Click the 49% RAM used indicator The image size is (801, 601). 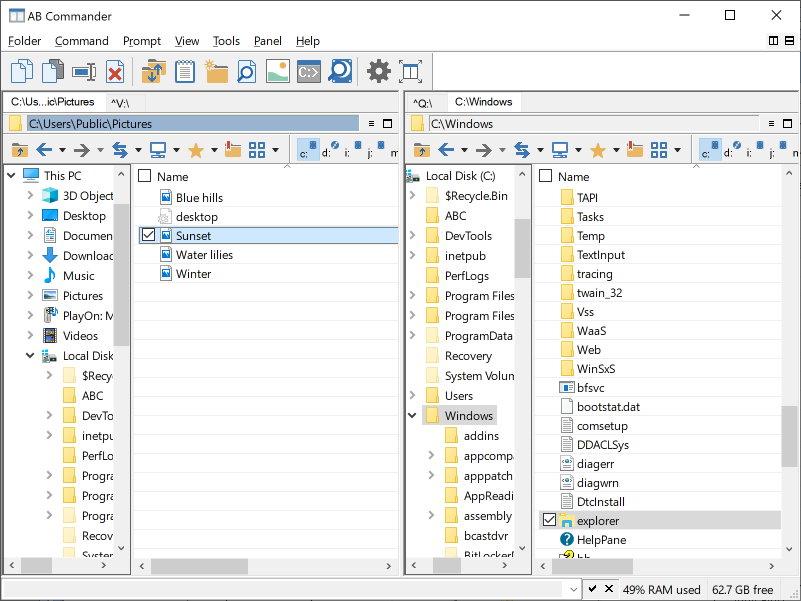662,589
